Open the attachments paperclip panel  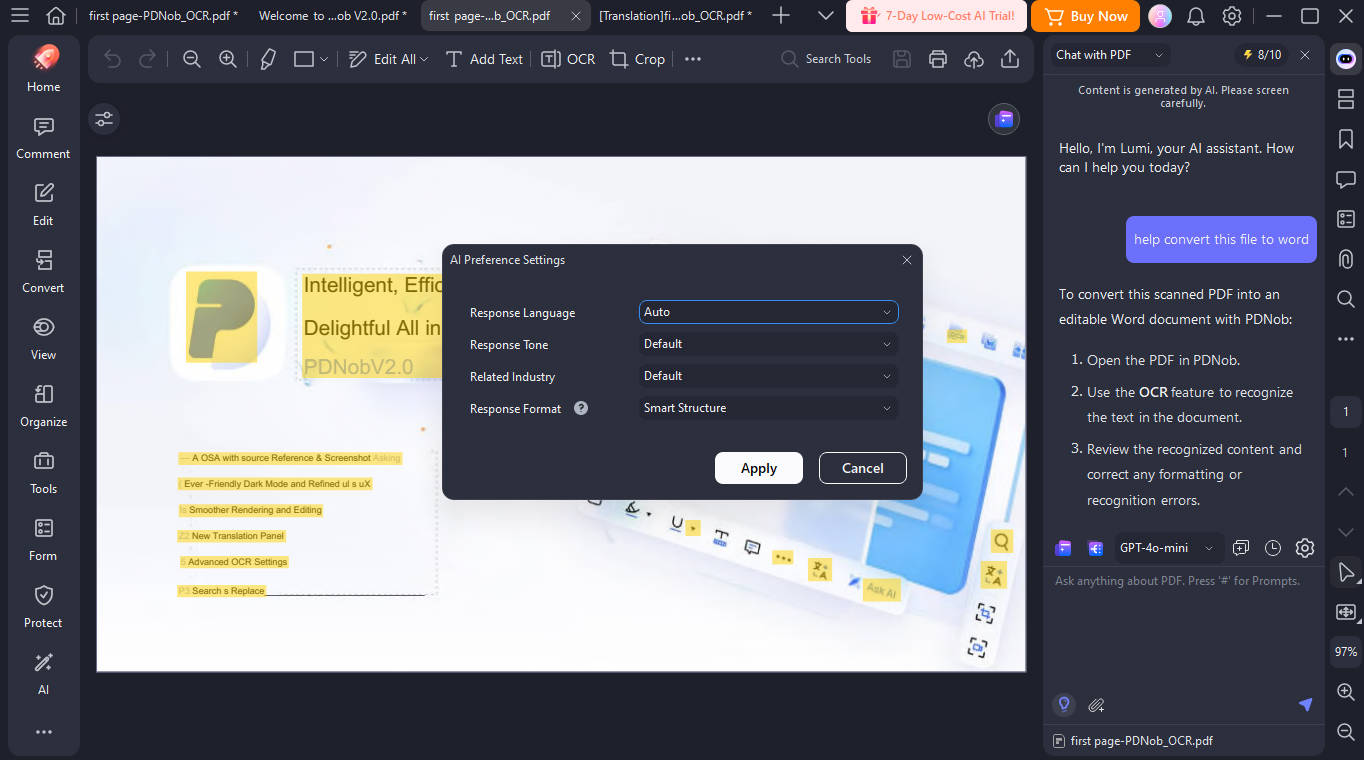(1345, 259)
